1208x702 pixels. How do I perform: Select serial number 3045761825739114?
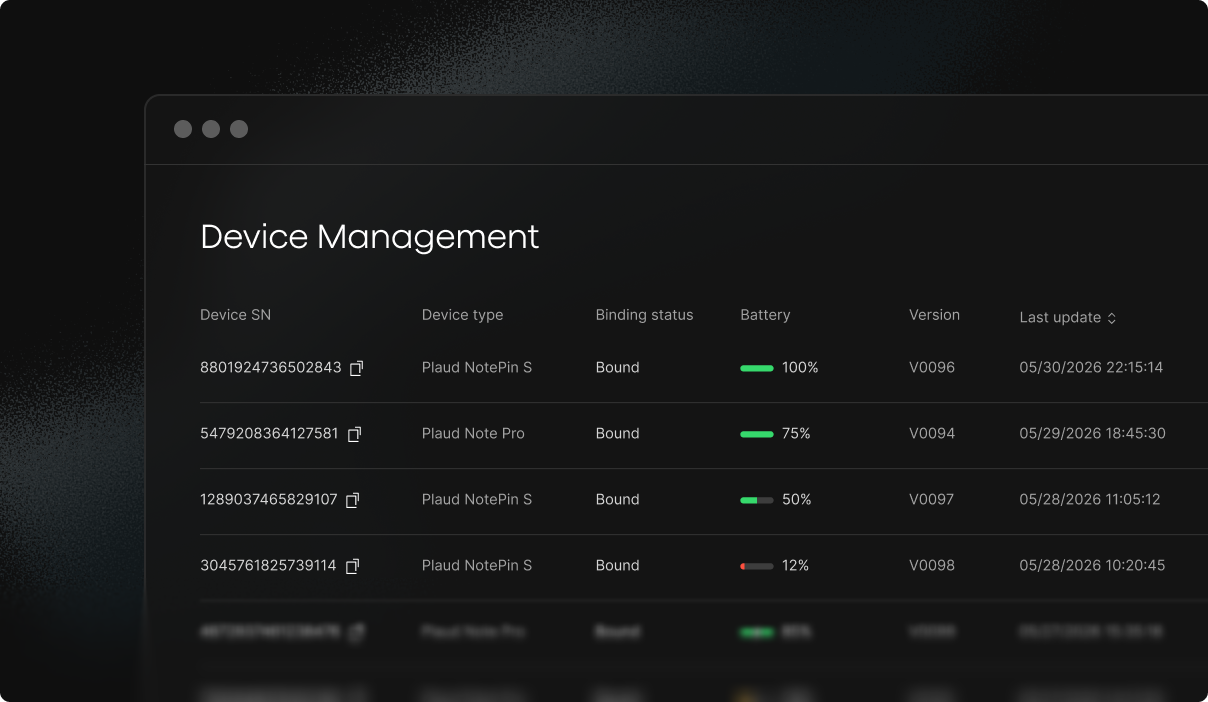pos(268,566)
